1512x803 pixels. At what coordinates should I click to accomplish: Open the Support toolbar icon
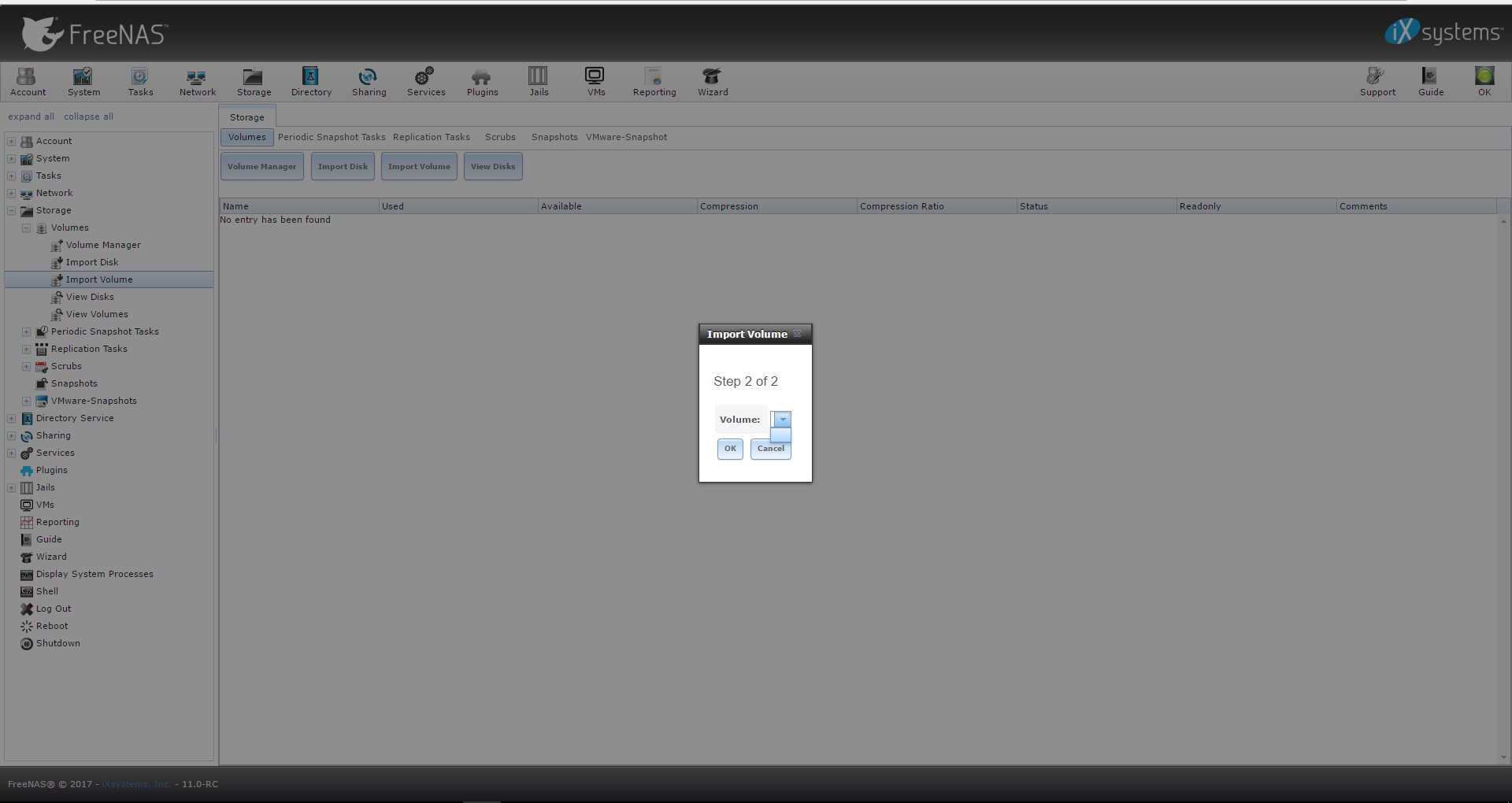tap(1377, 82)
